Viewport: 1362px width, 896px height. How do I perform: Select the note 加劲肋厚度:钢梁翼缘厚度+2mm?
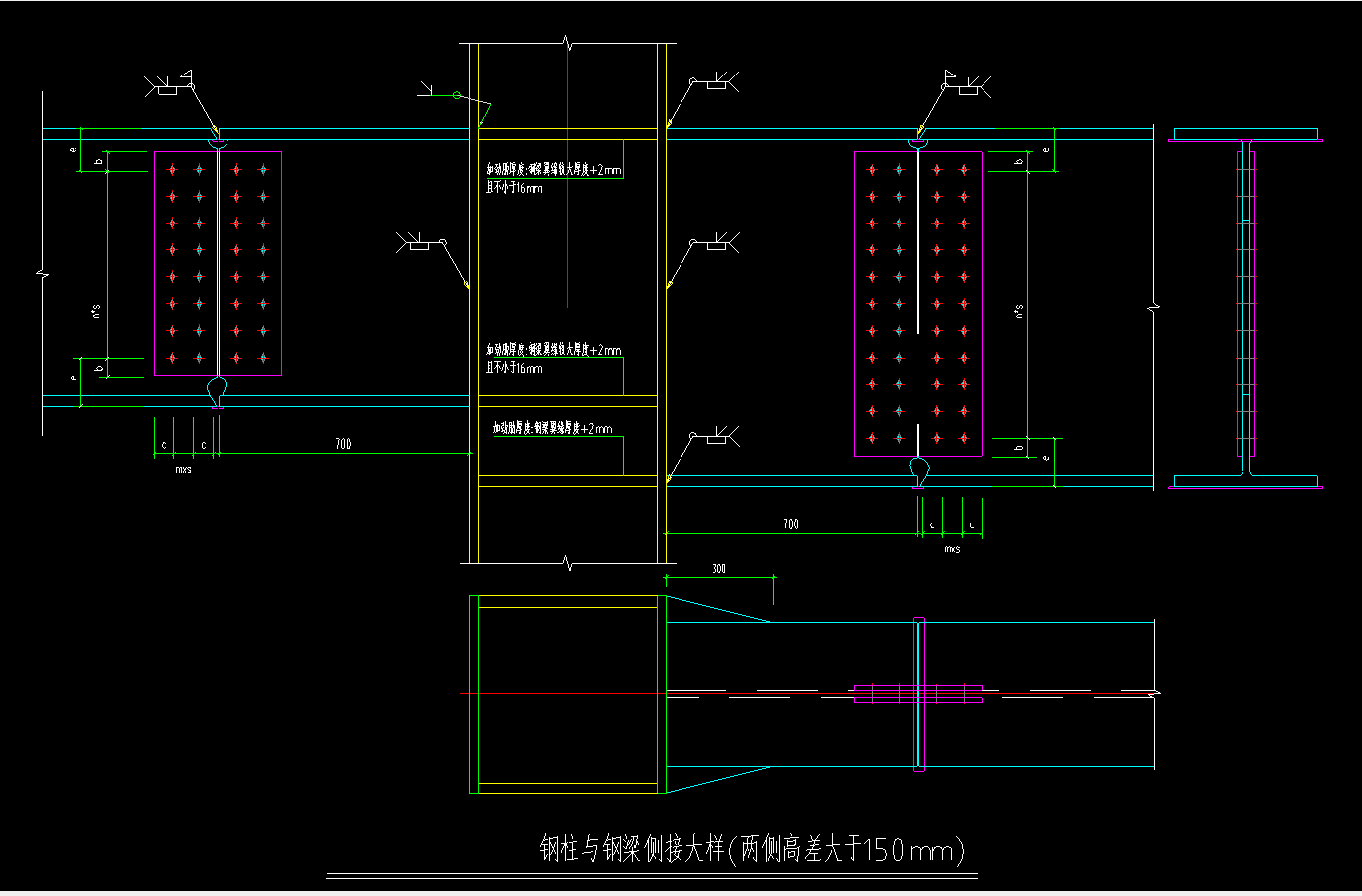(x=552, y=429)
